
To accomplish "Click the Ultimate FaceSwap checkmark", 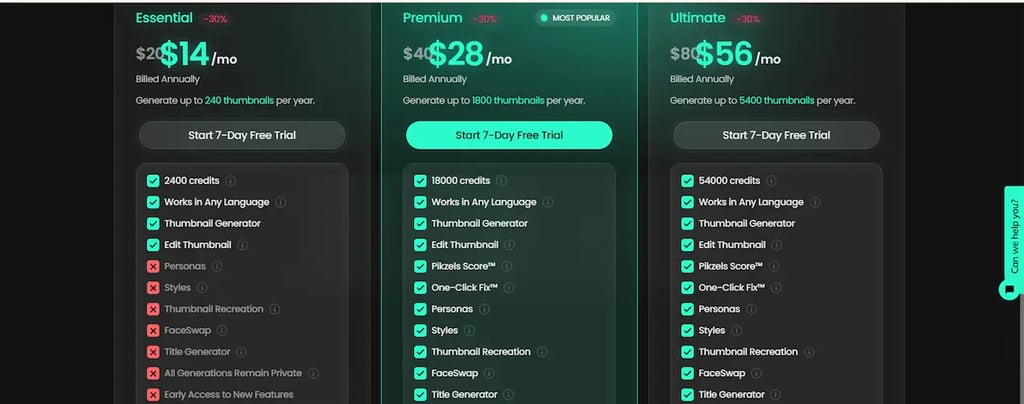I will pos(687,373).
